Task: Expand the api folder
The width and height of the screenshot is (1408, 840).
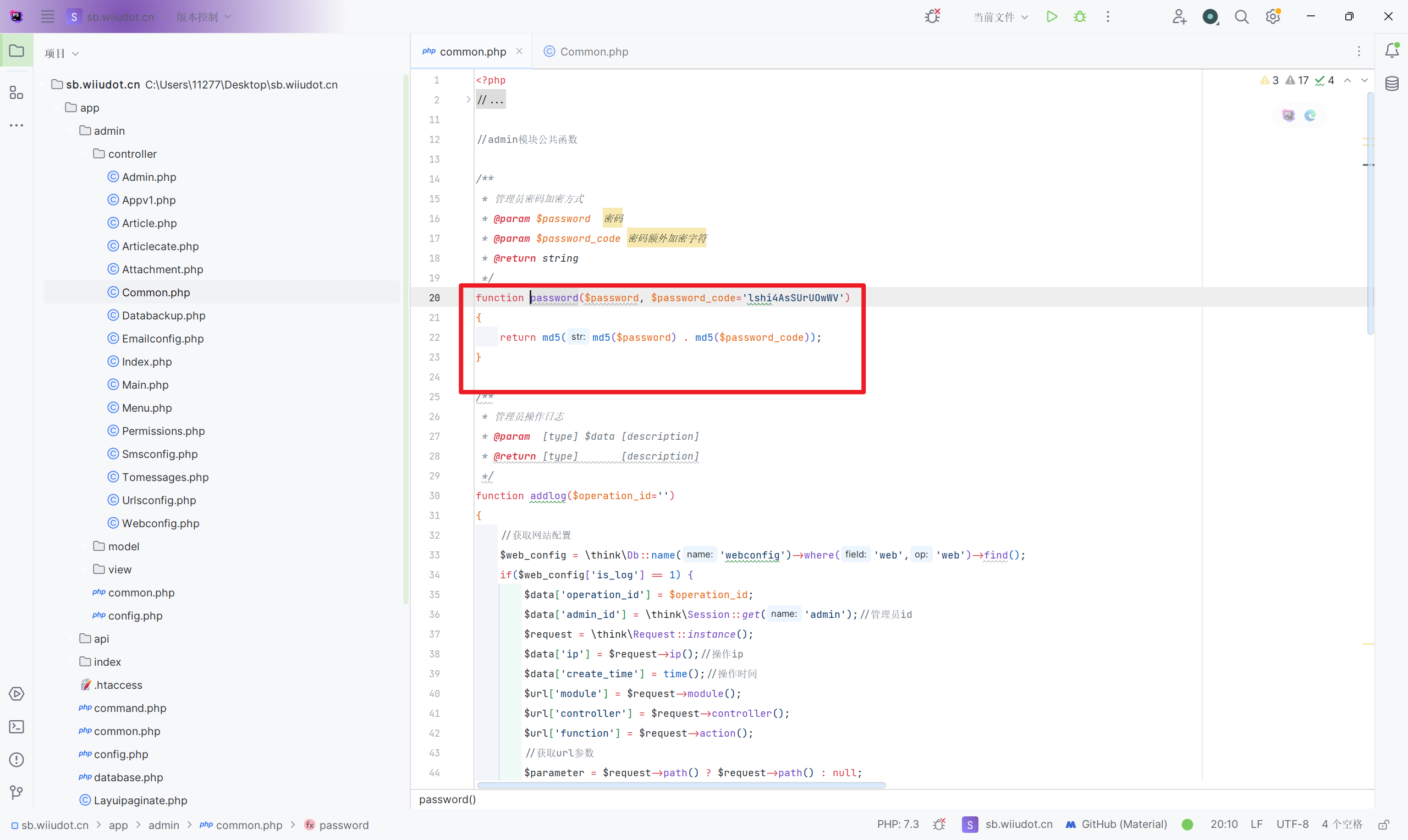Action: pyautogui.click(x=71, y=638)
